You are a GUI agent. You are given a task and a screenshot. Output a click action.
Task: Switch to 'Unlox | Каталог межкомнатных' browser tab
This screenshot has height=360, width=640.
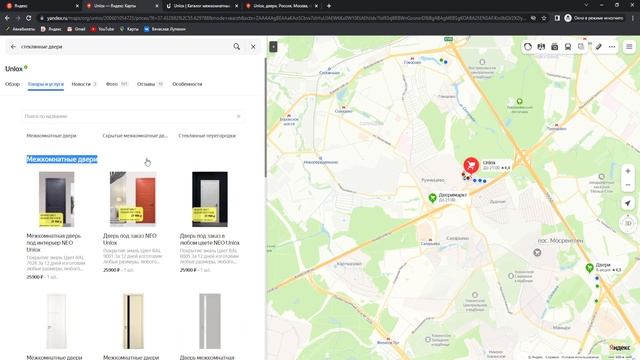pyautogui.click(x=202, y=6)
